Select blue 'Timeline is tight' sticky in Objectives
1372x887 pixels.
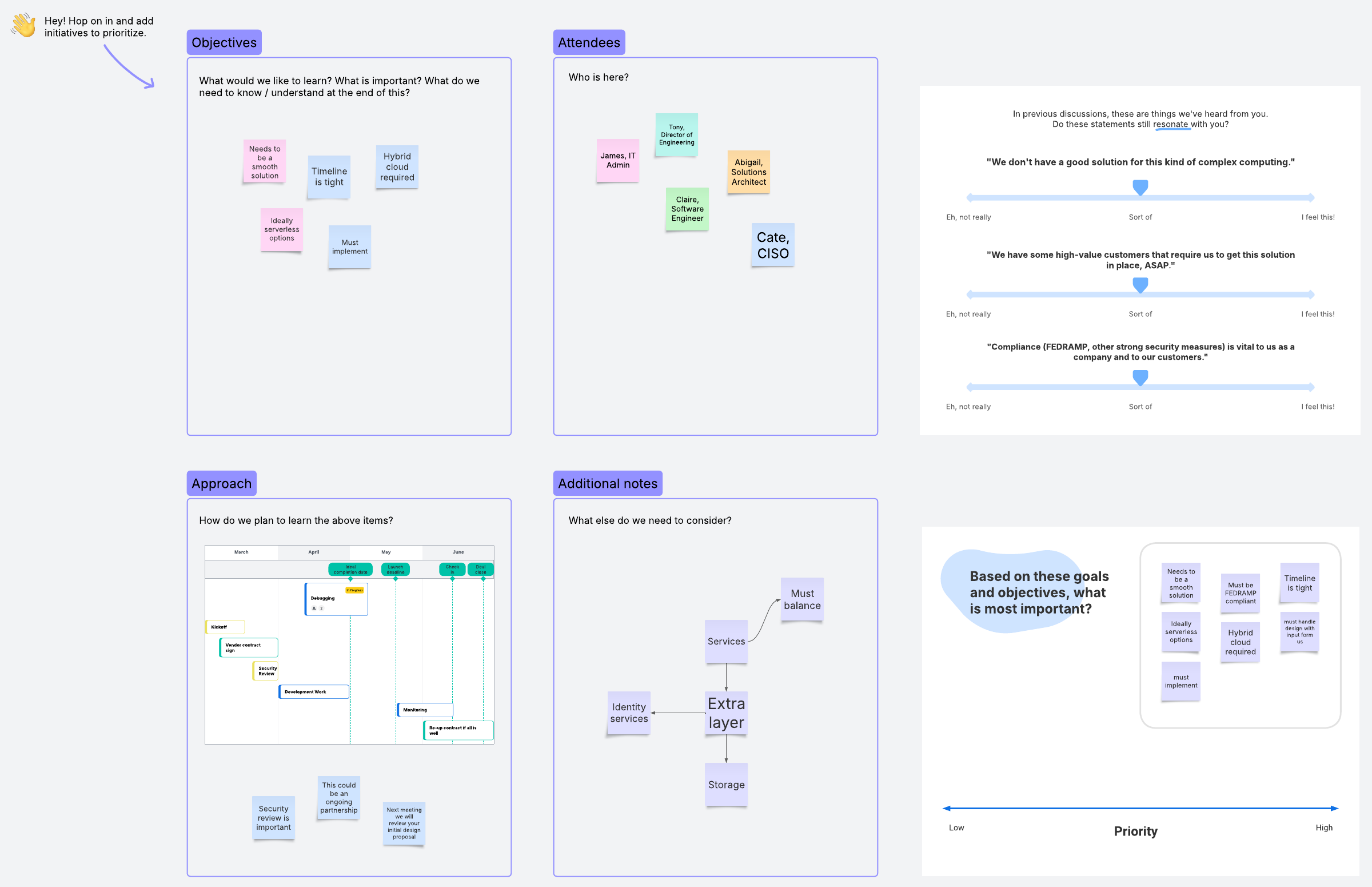(x=329, y=177)
